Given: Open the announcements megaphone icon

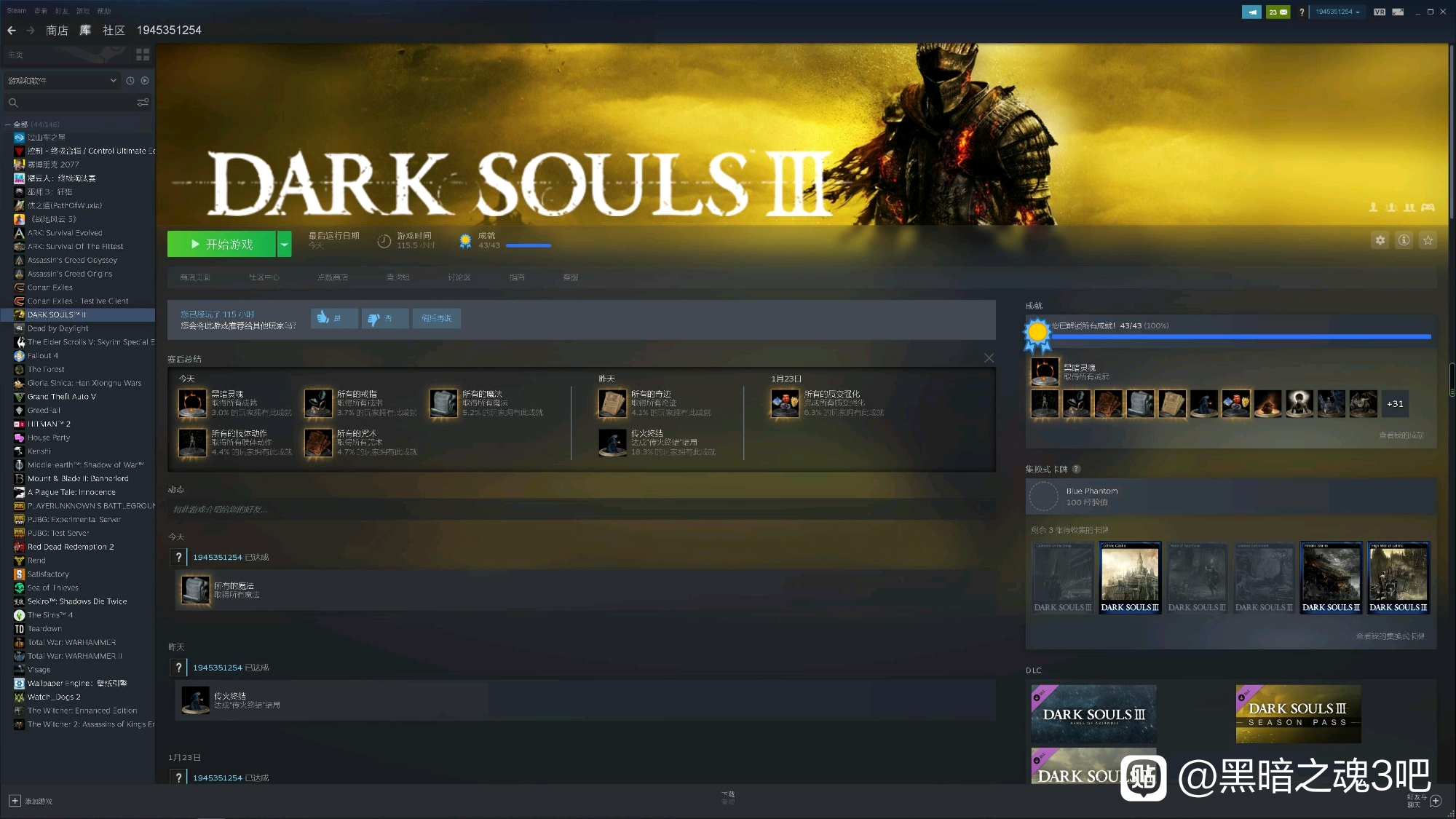Looking at the screenshot, I should [1251, 12].
